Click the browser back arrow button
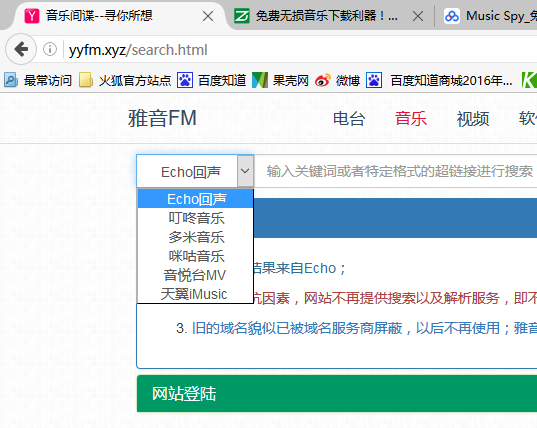Viewport: 537px width, 428px height. tap(21, 49)
